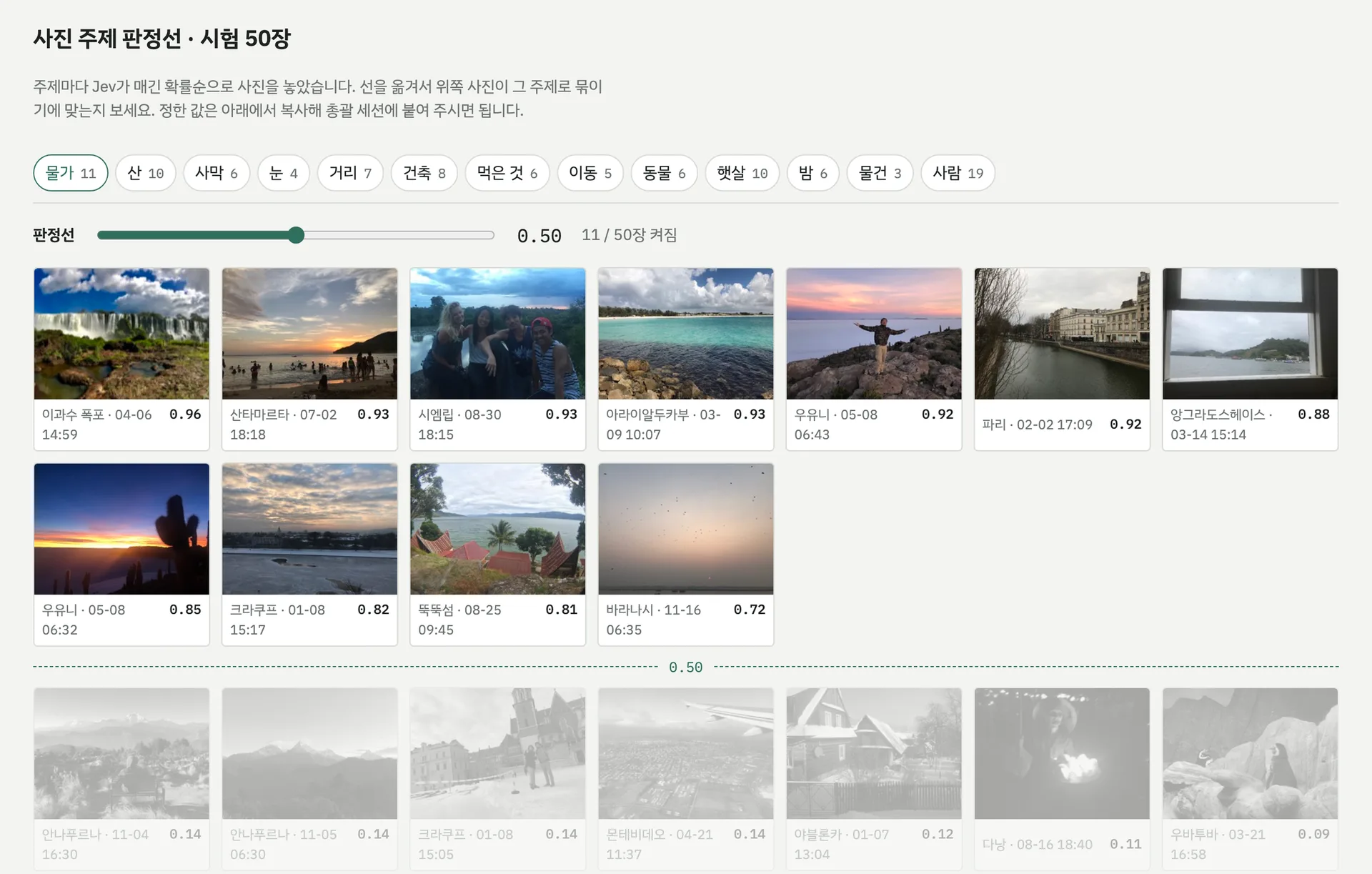Click the 사진 주제 판정선 page heading
The height and width of the screenshot is (874, 1372).
pyautogui.click(x=162, y=38)
